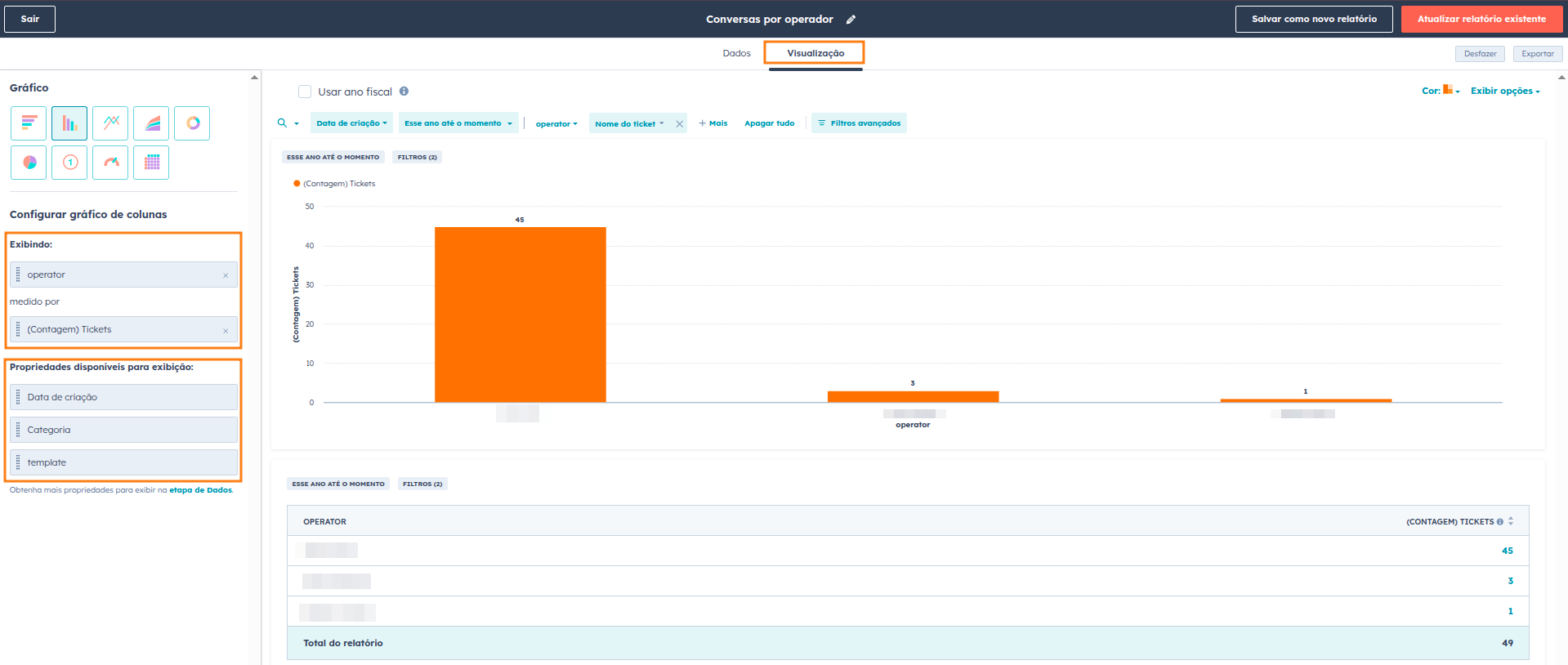Click the pencil icon to rename report
The width and height of the screenshot is (1568, 665).
click(x=851, y=20)
